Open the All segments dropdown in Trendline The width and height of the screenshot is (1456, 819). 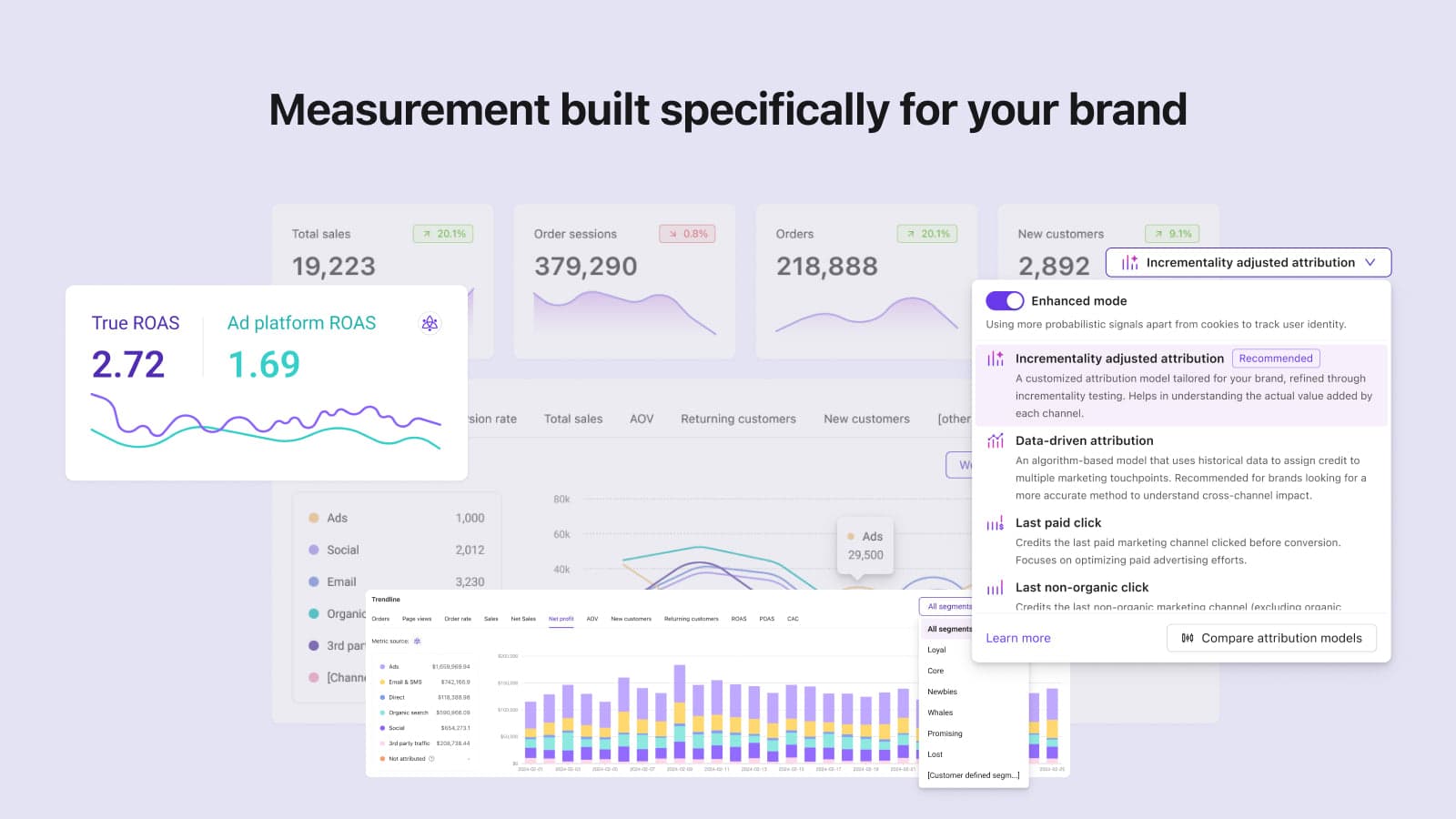(948, 606)
